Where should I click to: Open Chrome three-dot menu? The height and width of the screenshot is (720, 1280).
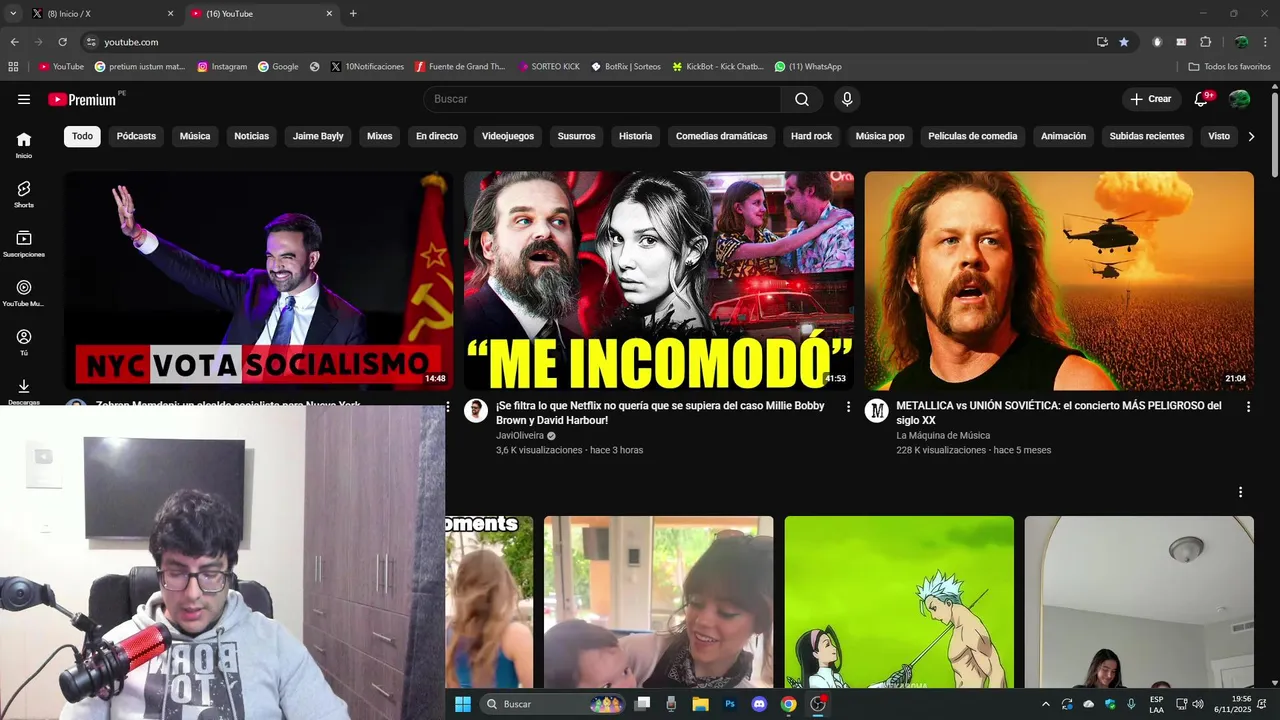point(1265,42)
